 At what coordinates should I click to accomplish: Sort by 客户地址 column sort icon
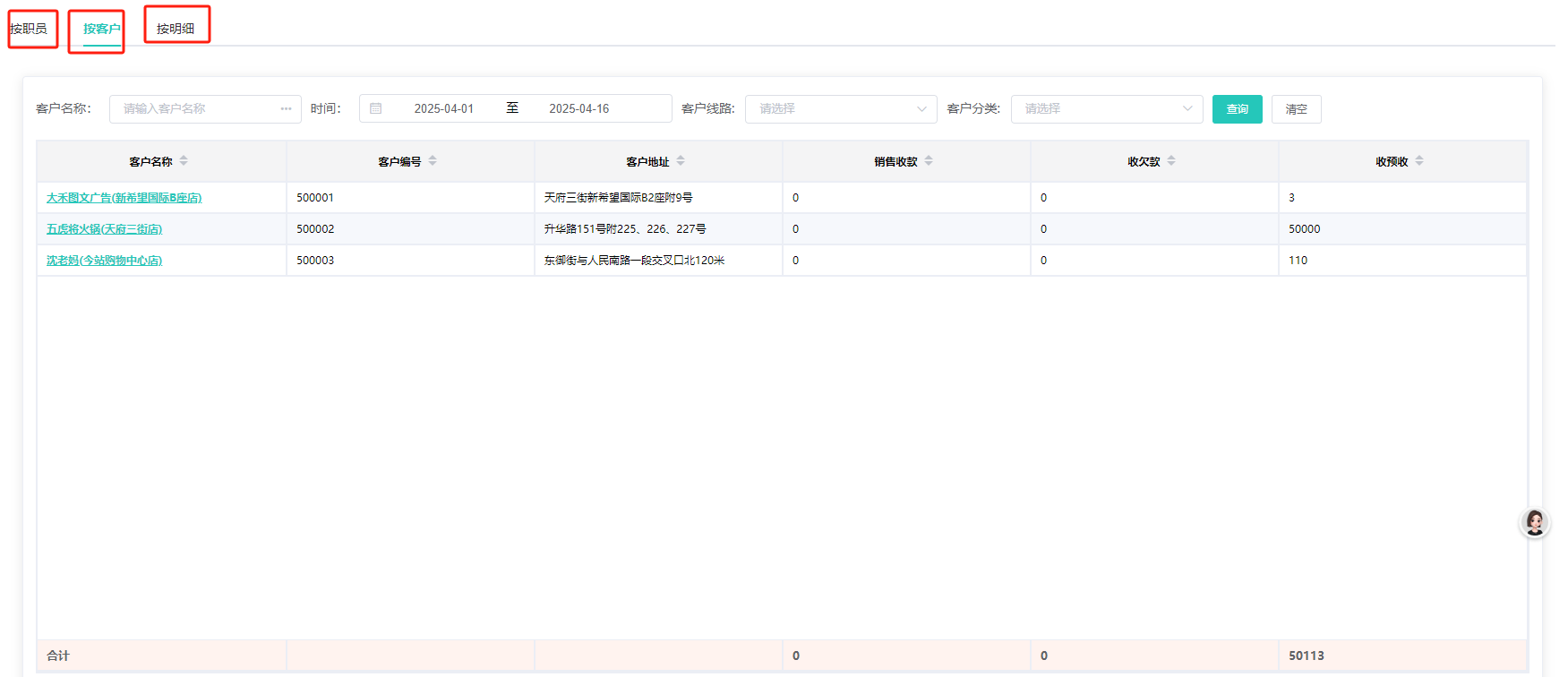click(681, 161)
